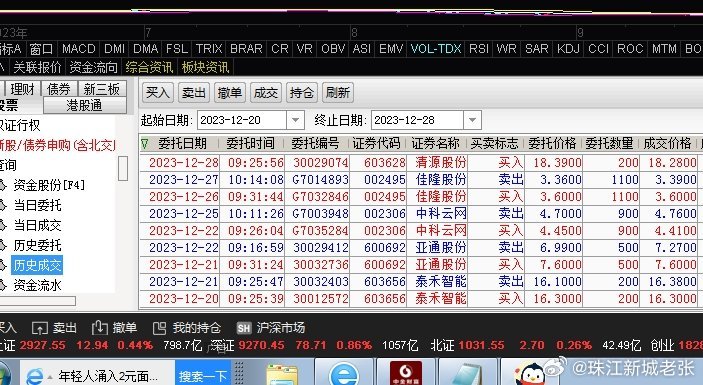This screenshot has width=703, height=385.
Task: Click arrow icon beside 历史委托
Action: [x=3, y=245]
